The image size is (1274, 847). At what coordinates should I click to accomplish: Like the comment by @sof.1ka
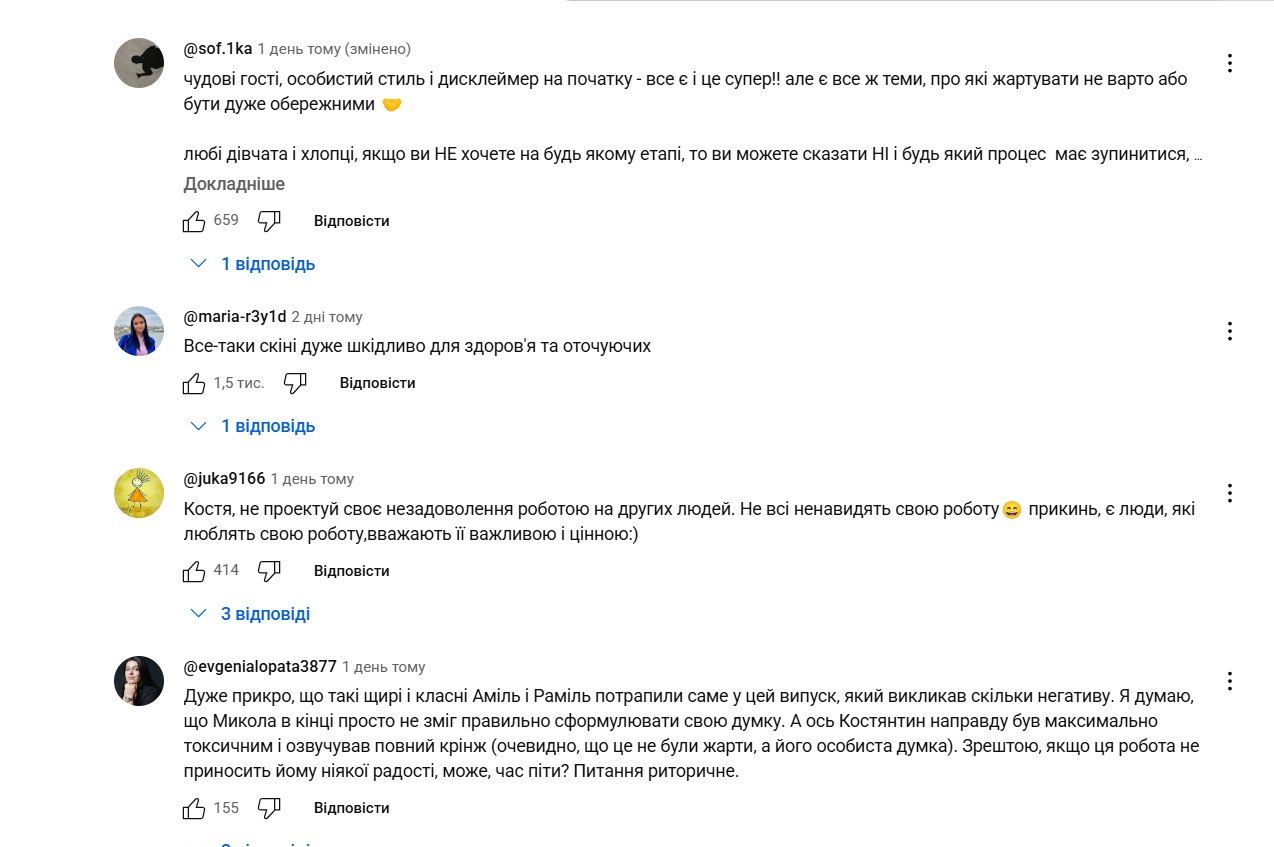pyautogui.click(x=194, y=221)
